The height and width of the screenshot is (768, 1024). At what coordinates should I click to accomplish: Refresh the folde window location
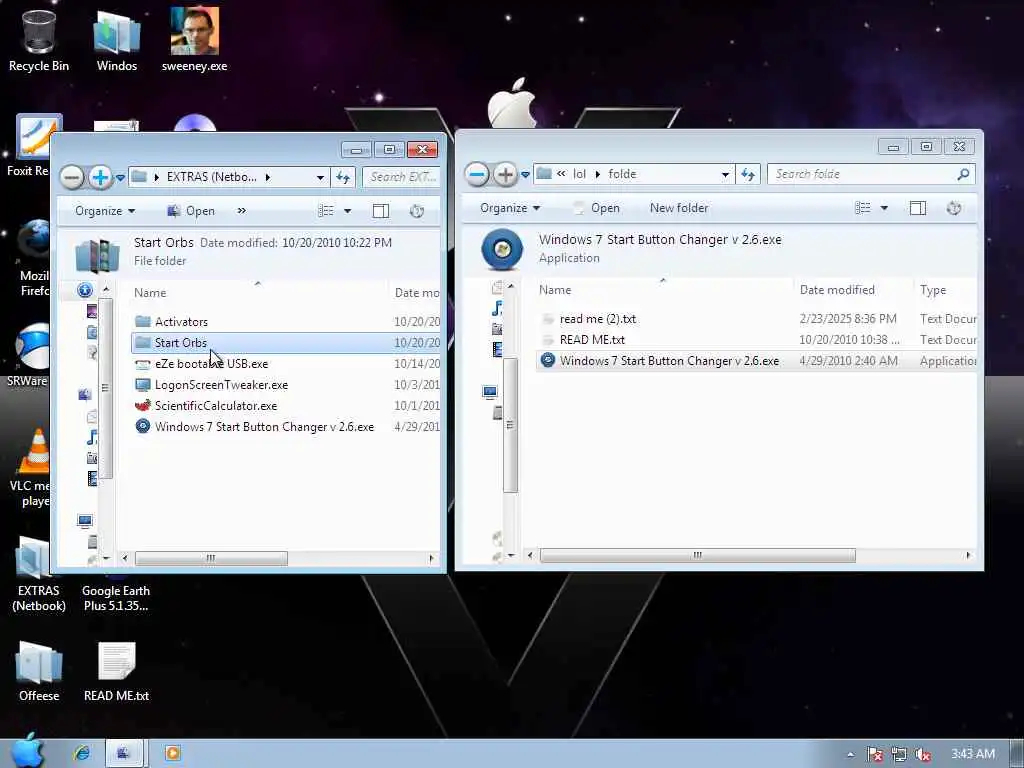tap(748, 174)
